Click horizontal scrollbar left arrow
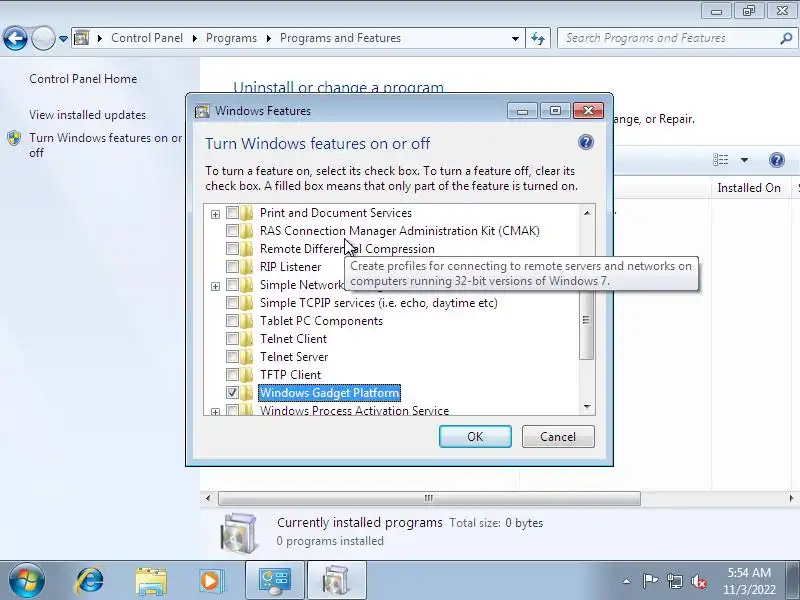The height and width of the screenshot is (600, 800). pyautogui.click(x=208, y=498)
